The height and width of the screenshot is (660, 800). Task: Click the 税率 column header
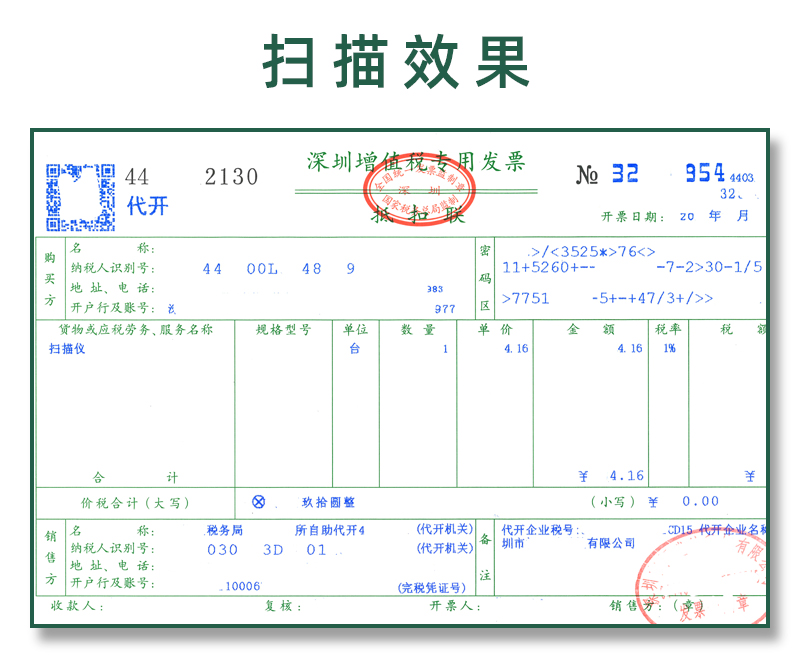[668, 329]
